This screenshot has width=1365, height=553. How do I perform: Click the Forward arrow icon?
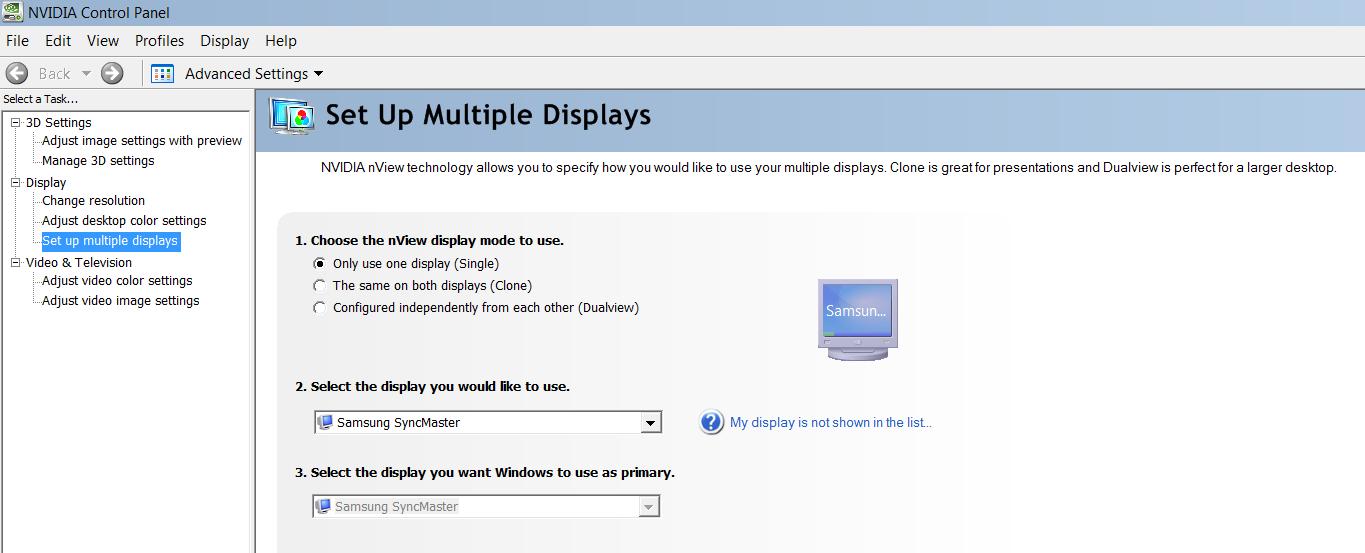(x=112, y=73)
